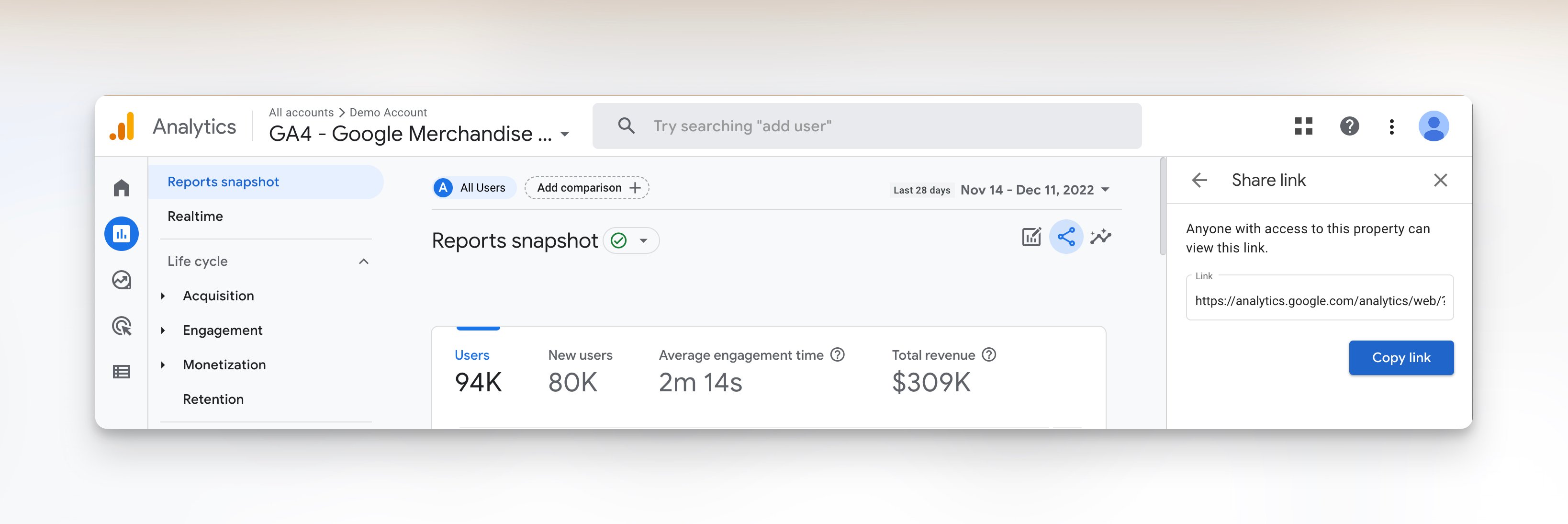Open the user account avatar
Viewport: 1568px width, 524px height.
[1434, 126]
